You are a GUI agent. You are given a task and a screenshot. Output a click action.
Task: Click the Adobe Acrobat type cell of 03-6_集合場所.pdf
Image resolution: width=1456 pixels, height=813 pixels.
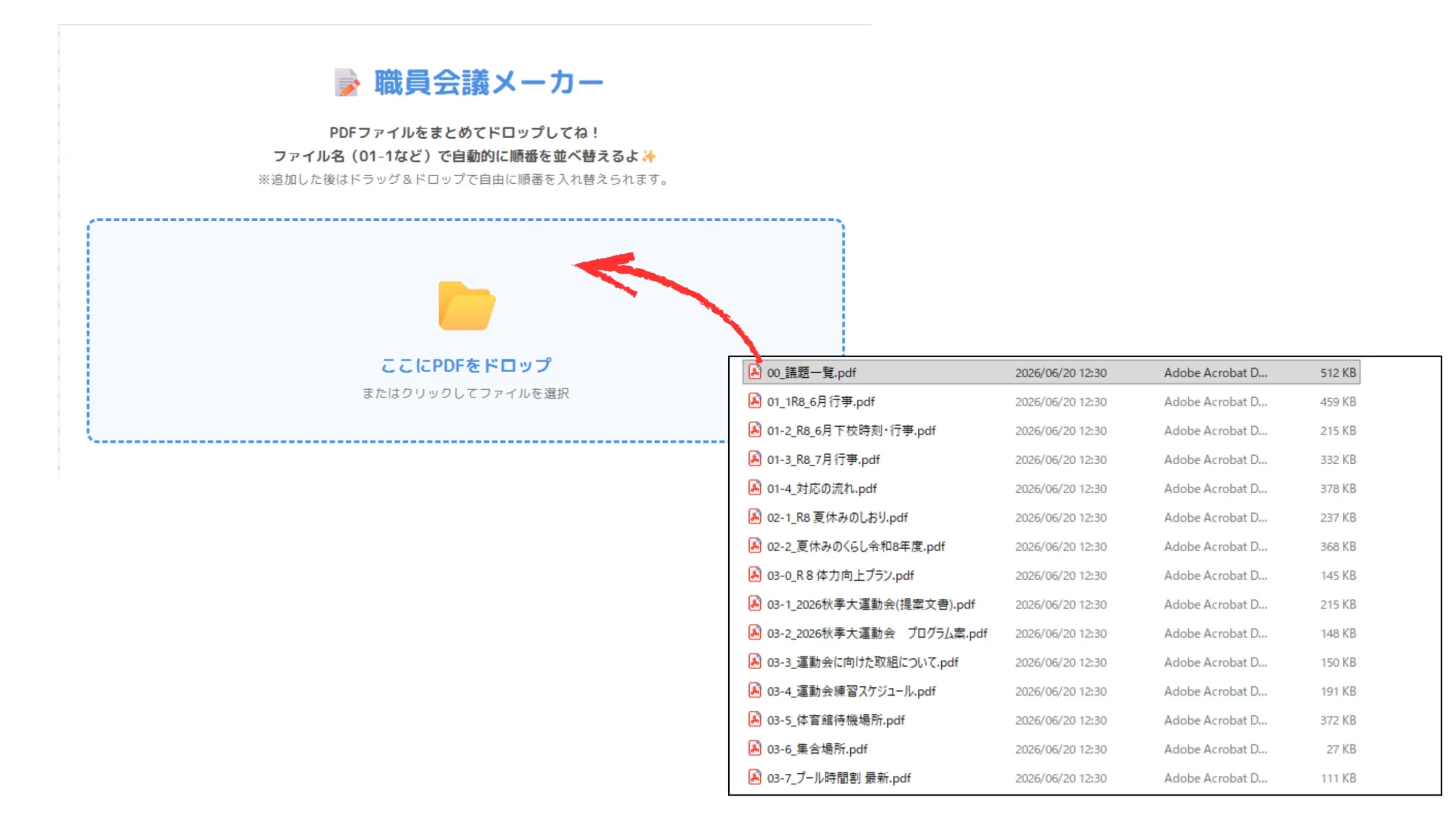(x=1215, y=750)
